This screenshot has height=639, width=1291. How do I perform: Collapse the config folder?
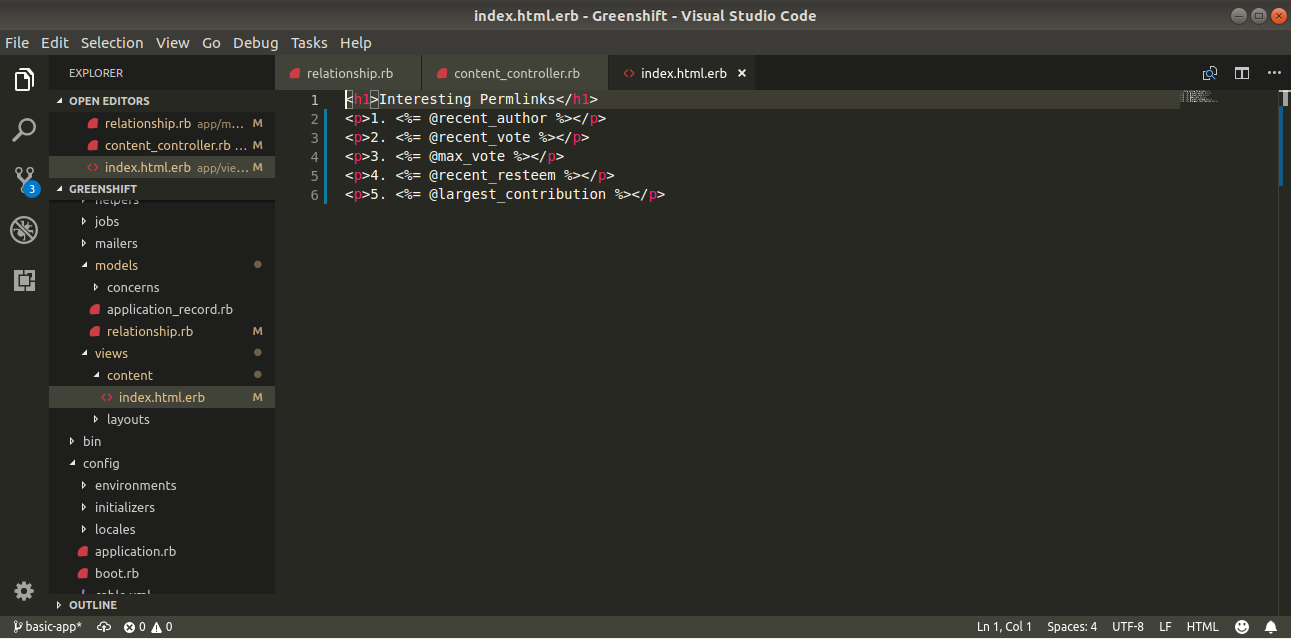point(162,463)
